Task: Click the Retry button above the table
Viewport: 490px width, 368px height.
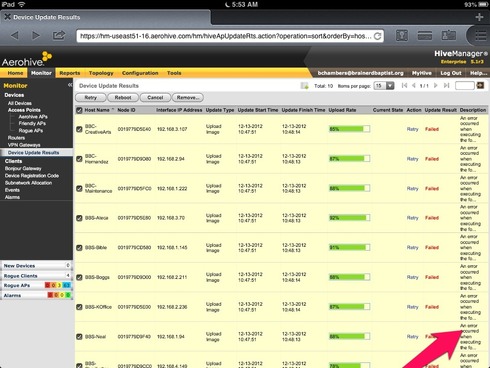Action: pos(91,98)
